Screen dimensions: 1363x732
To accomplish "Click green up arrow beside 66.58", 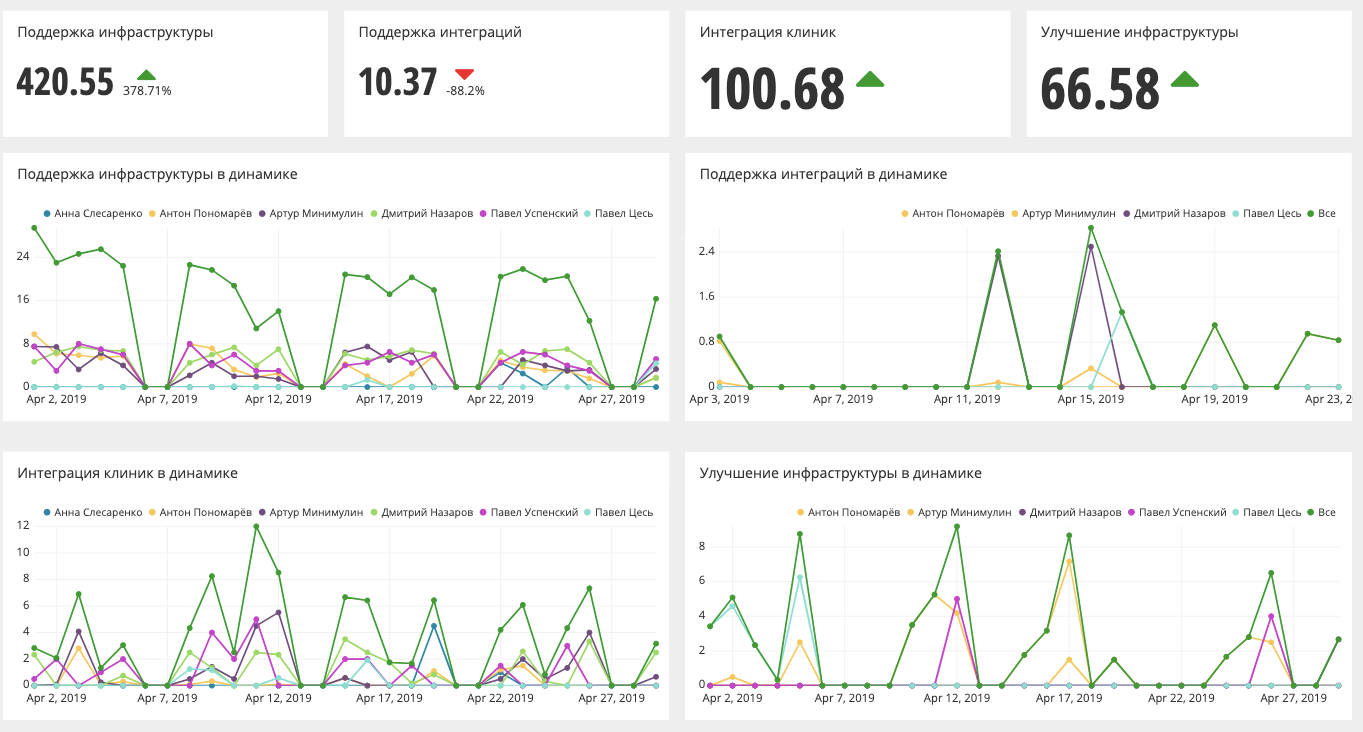I will coord(1185,79).
